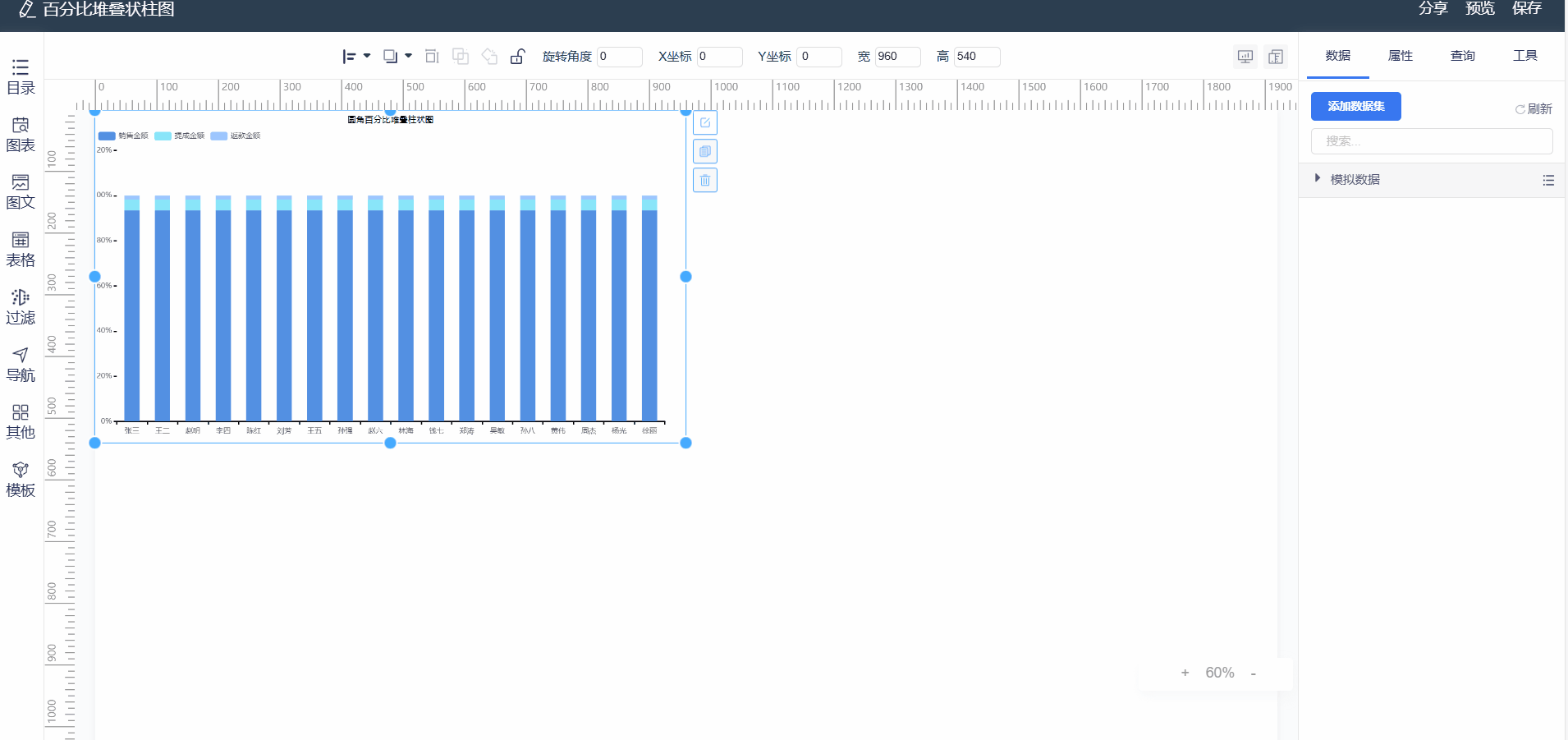Image resolution: width=1568 pixels, height=740 pixels.
Task: Click the report title 百分比堆叠状柱图
Action: (x=108, y=9)
